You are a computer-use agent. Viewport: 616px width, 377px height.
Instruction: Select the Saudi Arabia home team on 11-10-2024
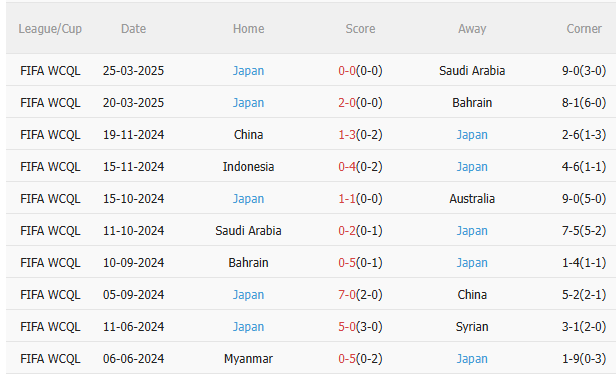(248, 231)
